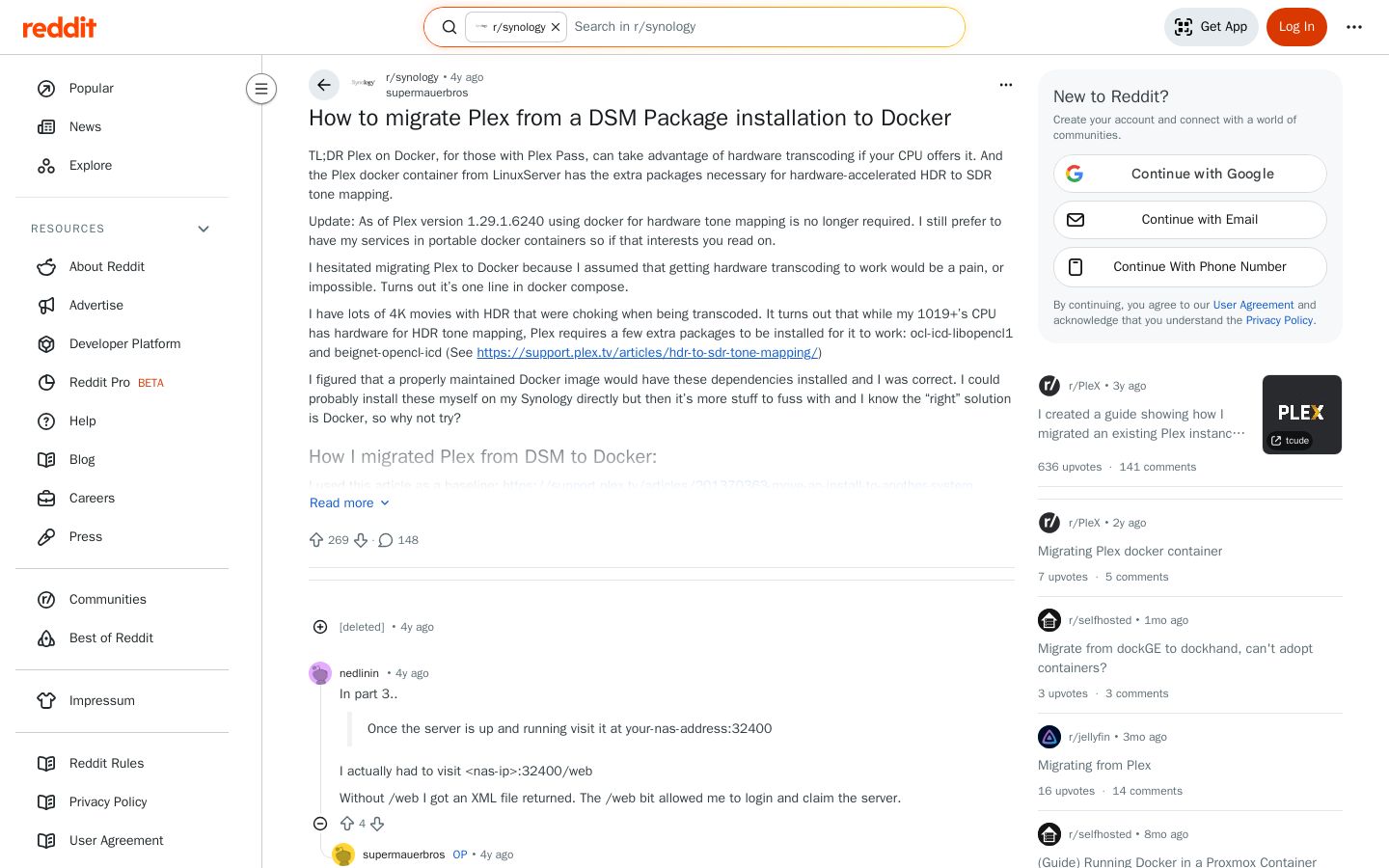Collapse nedlinin's comment thread
Image resolution: width=1389 pixels, height=868 pixels.
pyautogui.click(x=320, y=824)
